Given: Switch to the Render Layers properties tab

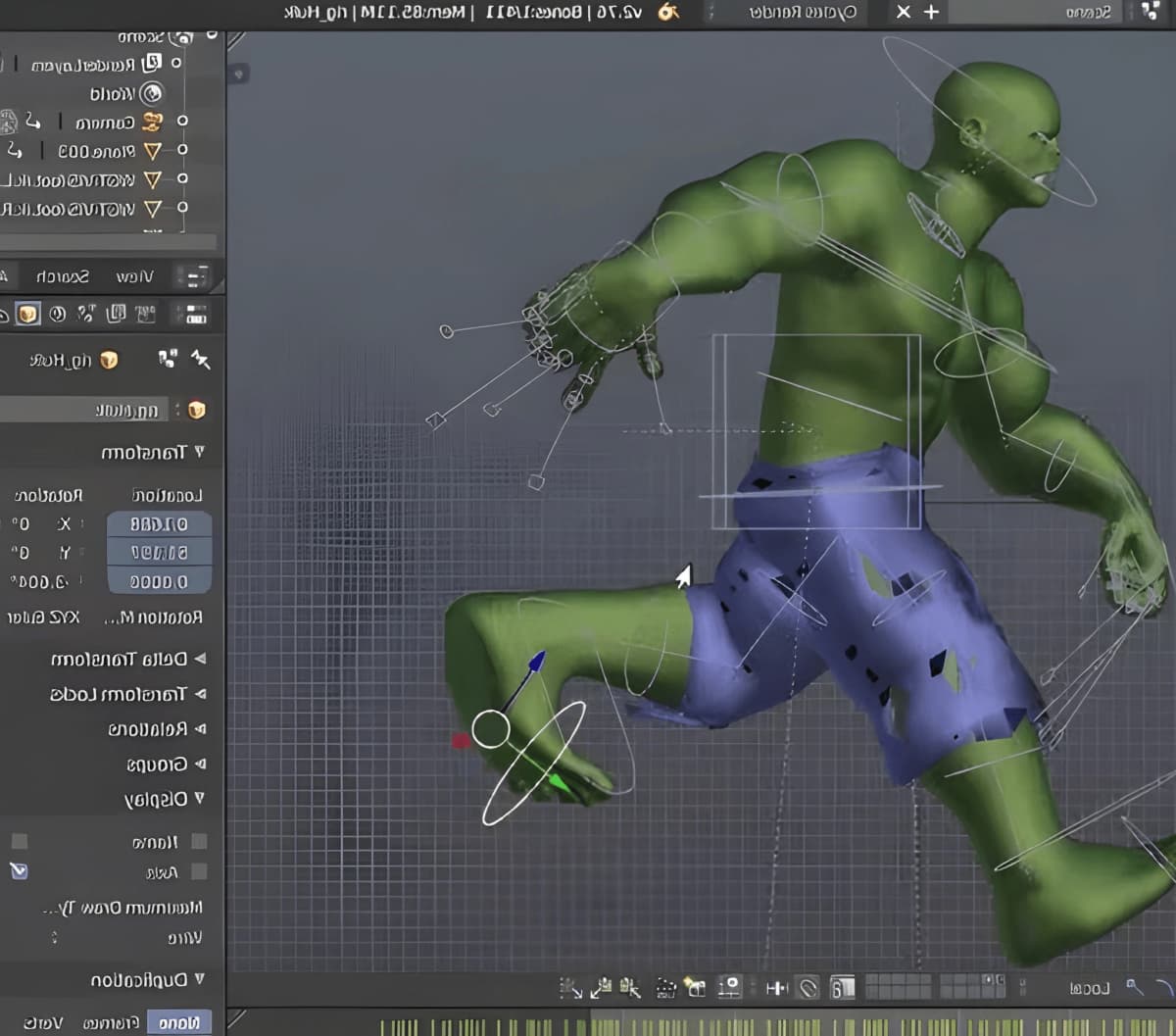Looking at the screenshot, I should [x=117, y=314].
